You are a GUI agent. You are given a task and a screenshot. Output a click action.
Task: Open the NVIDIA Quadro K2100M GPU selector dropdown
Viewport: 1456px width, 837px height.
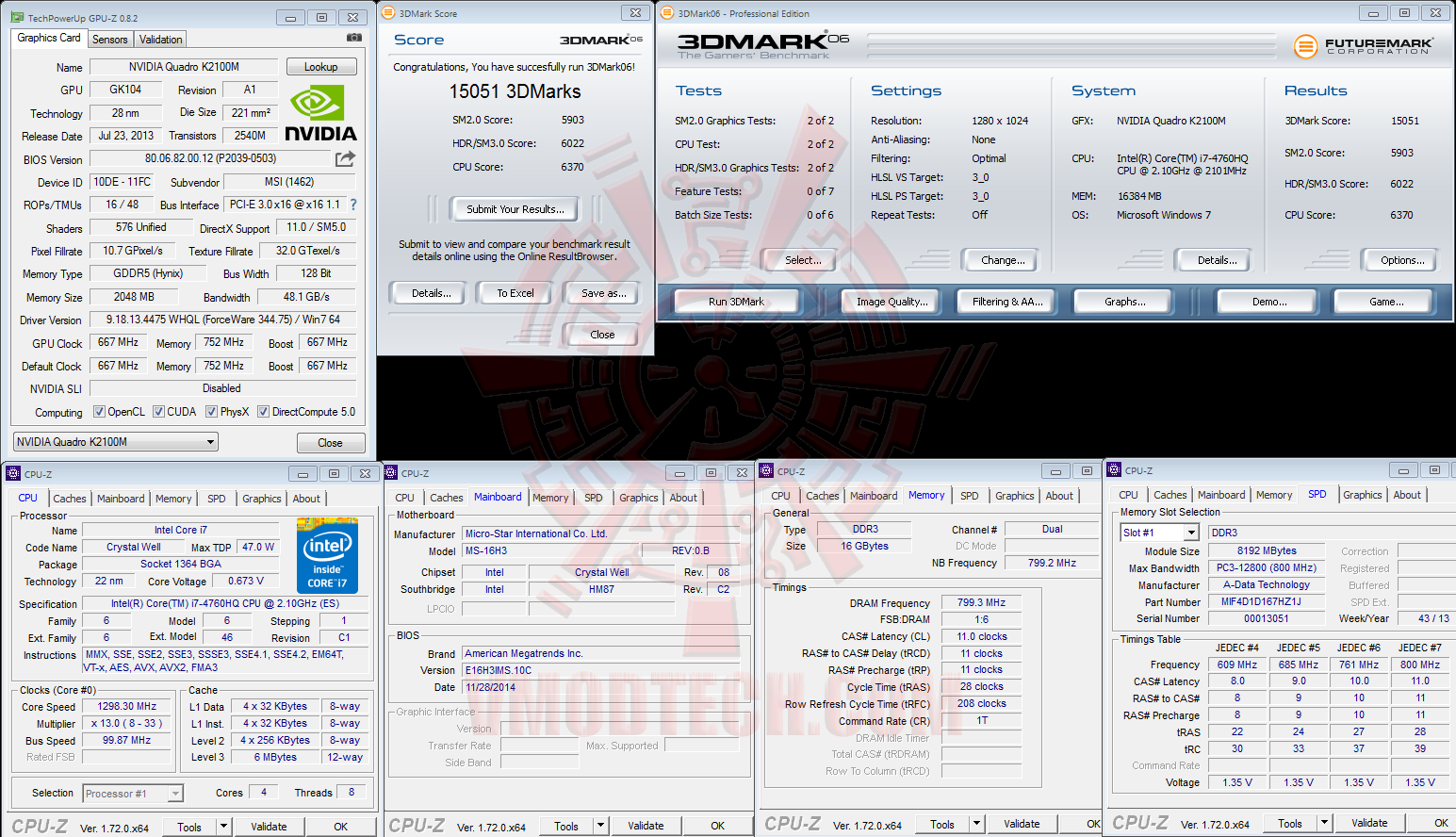(116, 441)
